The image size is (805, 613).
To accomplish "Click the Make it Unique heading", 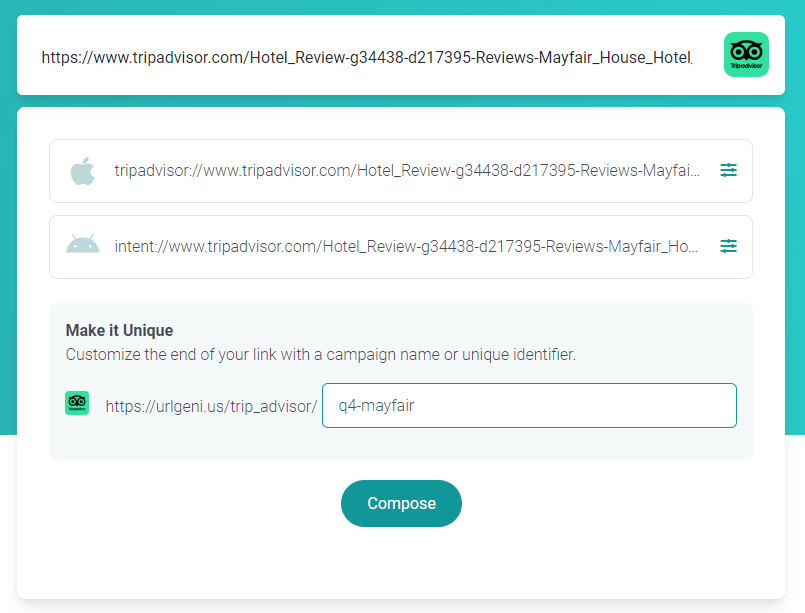I will tap(119, 330).
